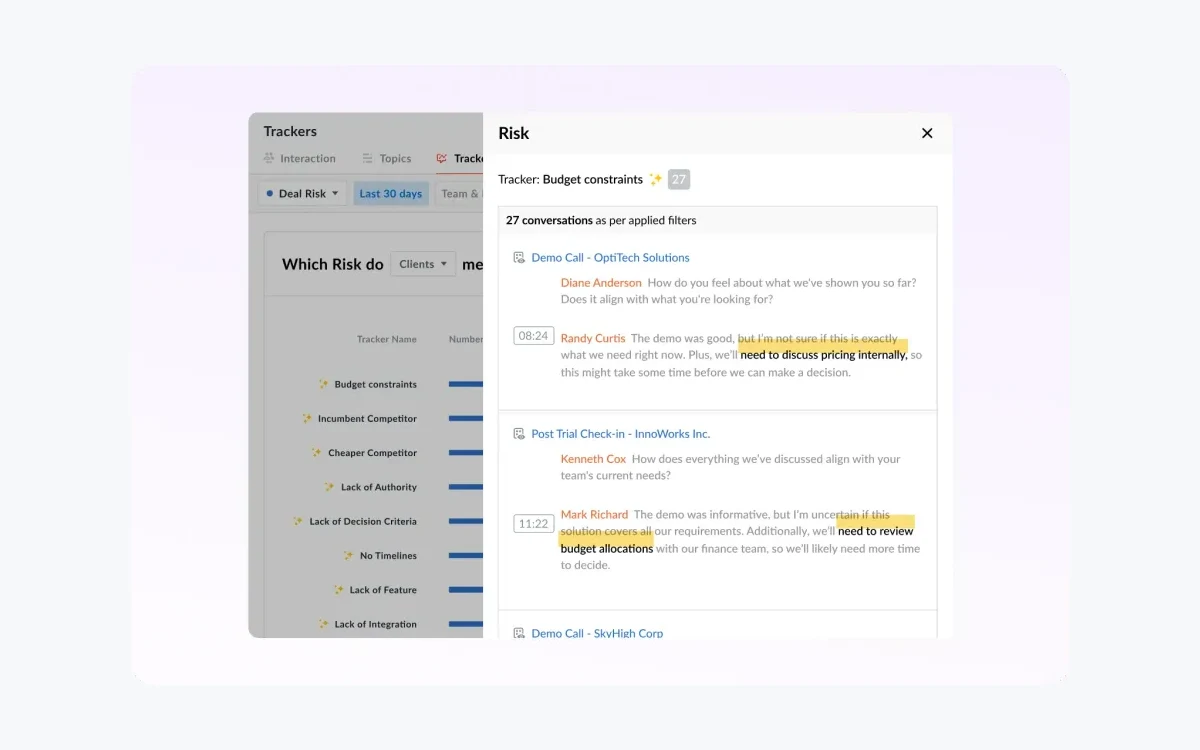This screenshot has height=750, width=1200.
Task: Switch to the Interaction tab
Action: point(299,159)
